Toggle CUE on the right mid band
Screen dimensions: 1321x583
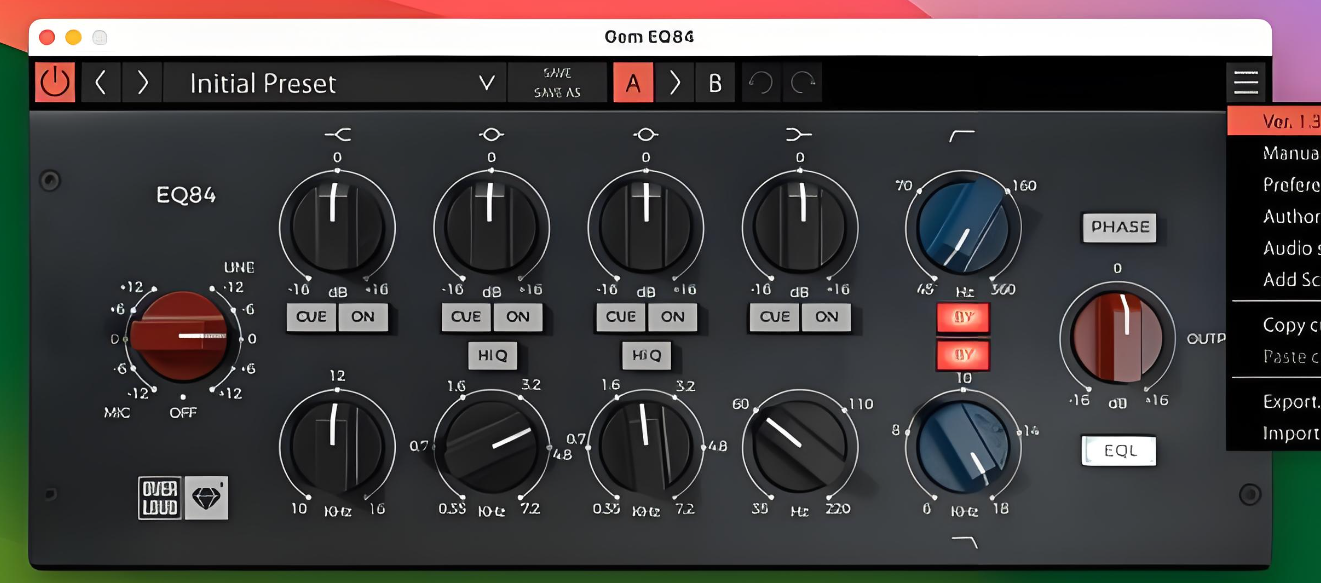621,317
